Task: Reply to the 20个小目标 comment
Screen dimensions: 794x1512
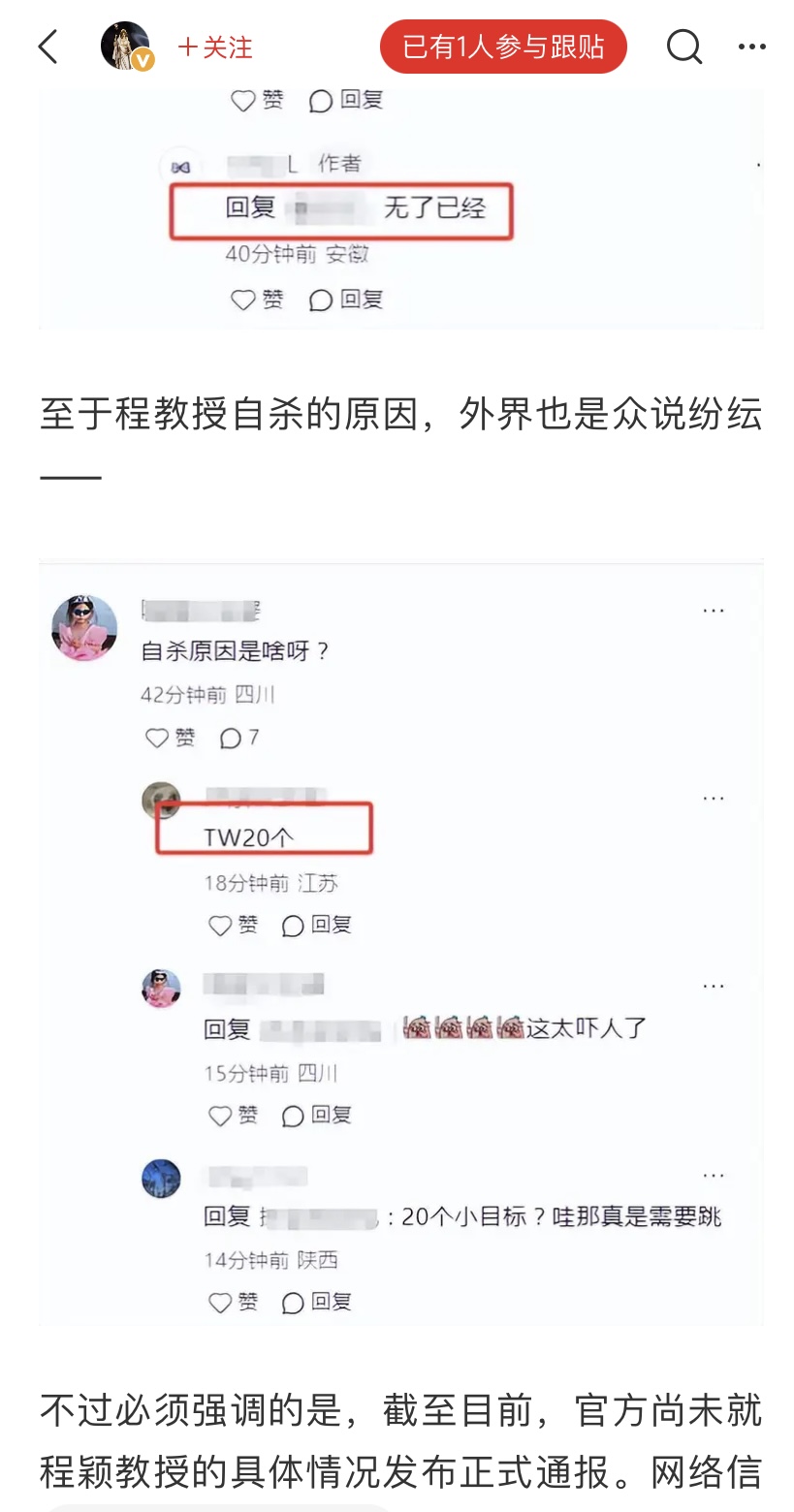Action: pos(316,1303)
